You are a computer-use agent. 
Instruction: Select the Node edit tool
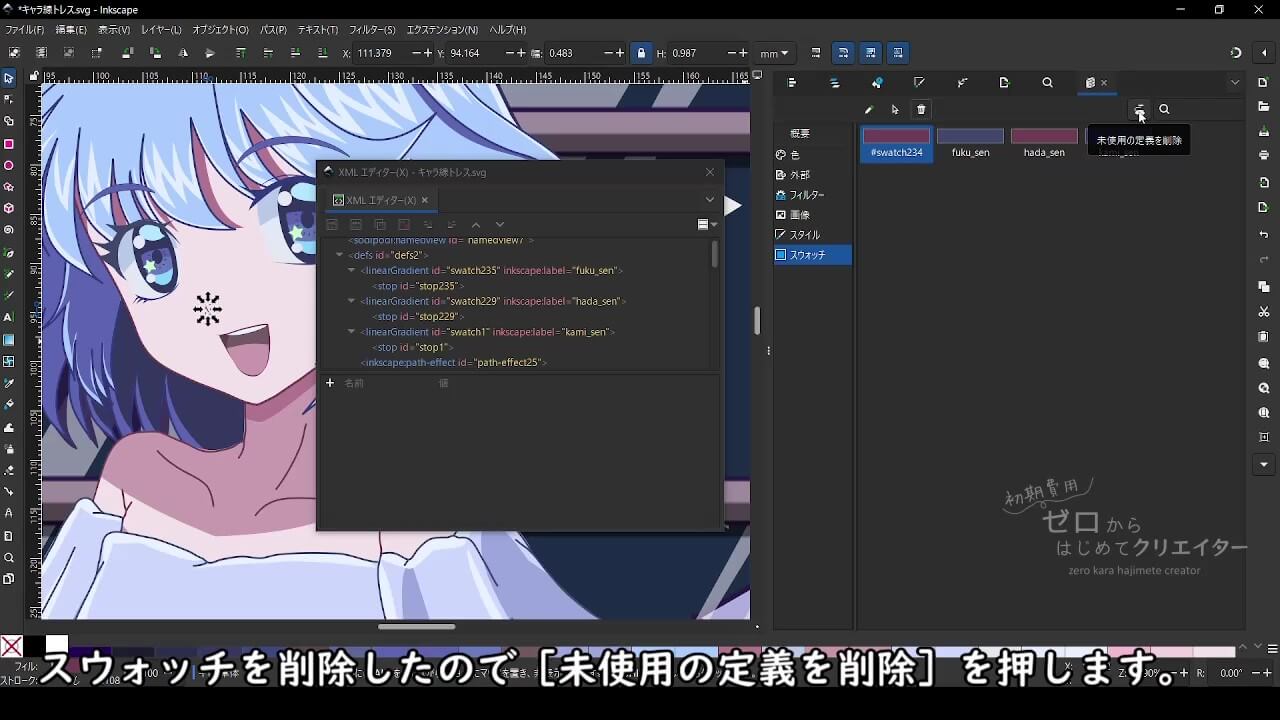coord(9,99)
